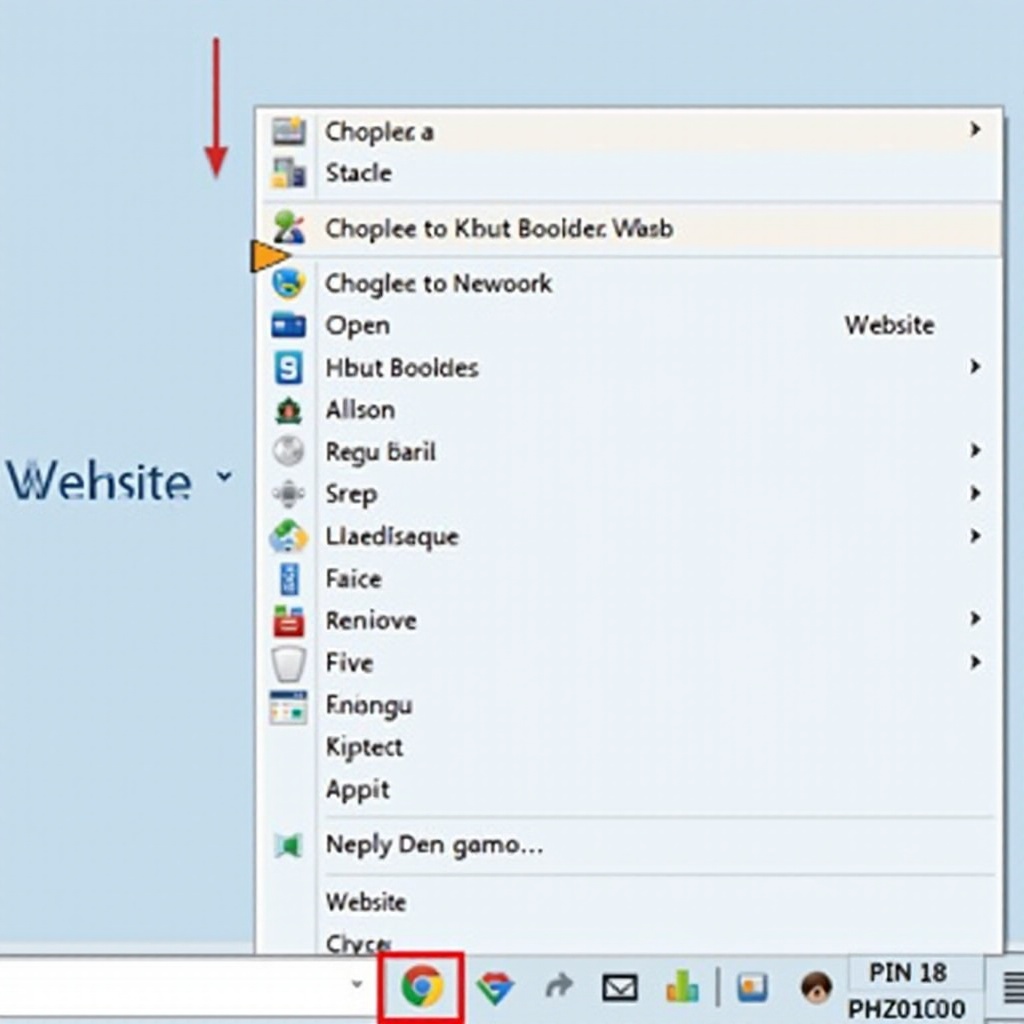Click Neply Den gamo... menu entry
Viewport: 1024px width, 1024px height.
434,845
